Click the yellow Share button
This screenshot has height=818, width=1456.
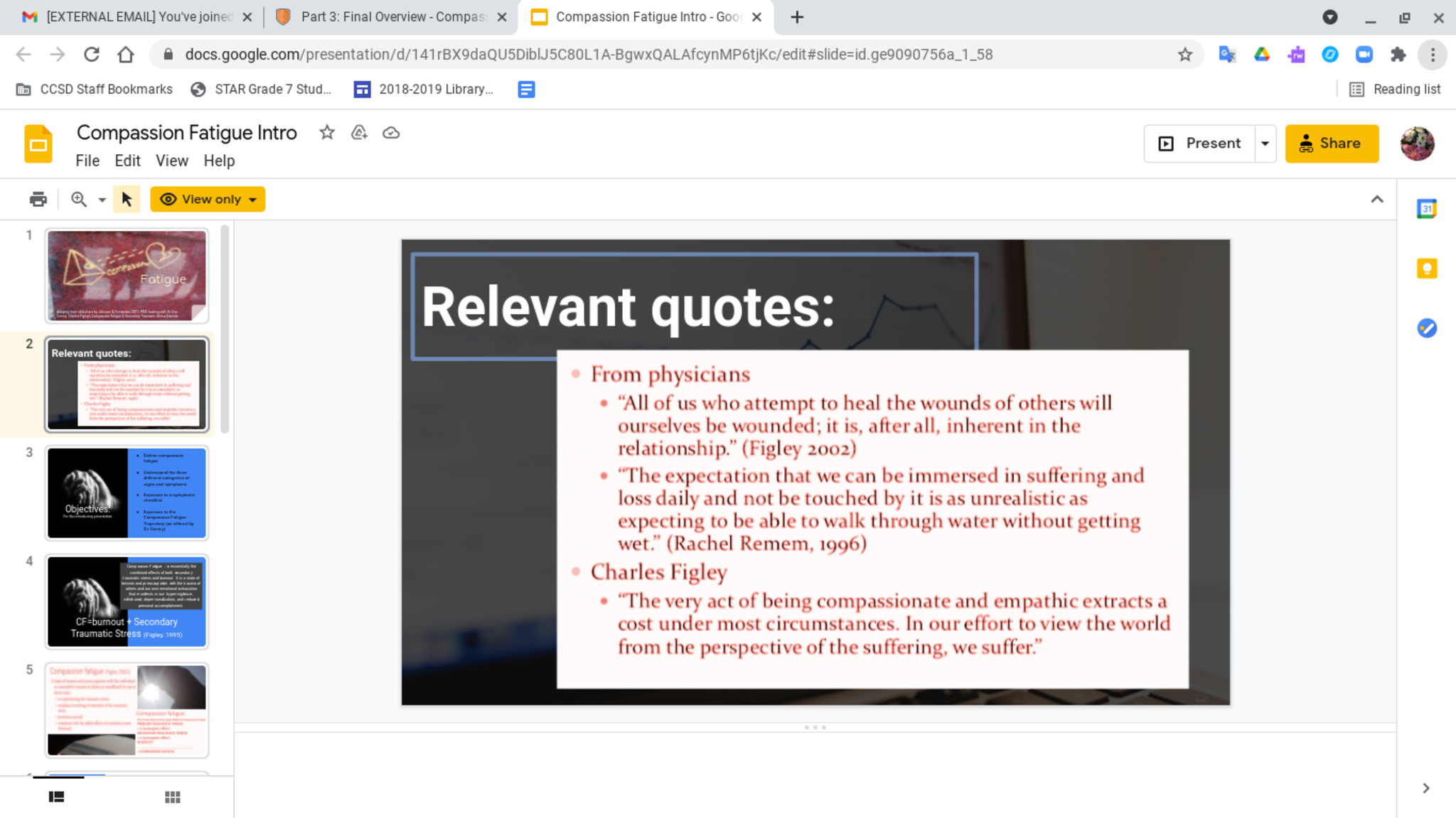pyautogui.click(x=1332, y=144)
